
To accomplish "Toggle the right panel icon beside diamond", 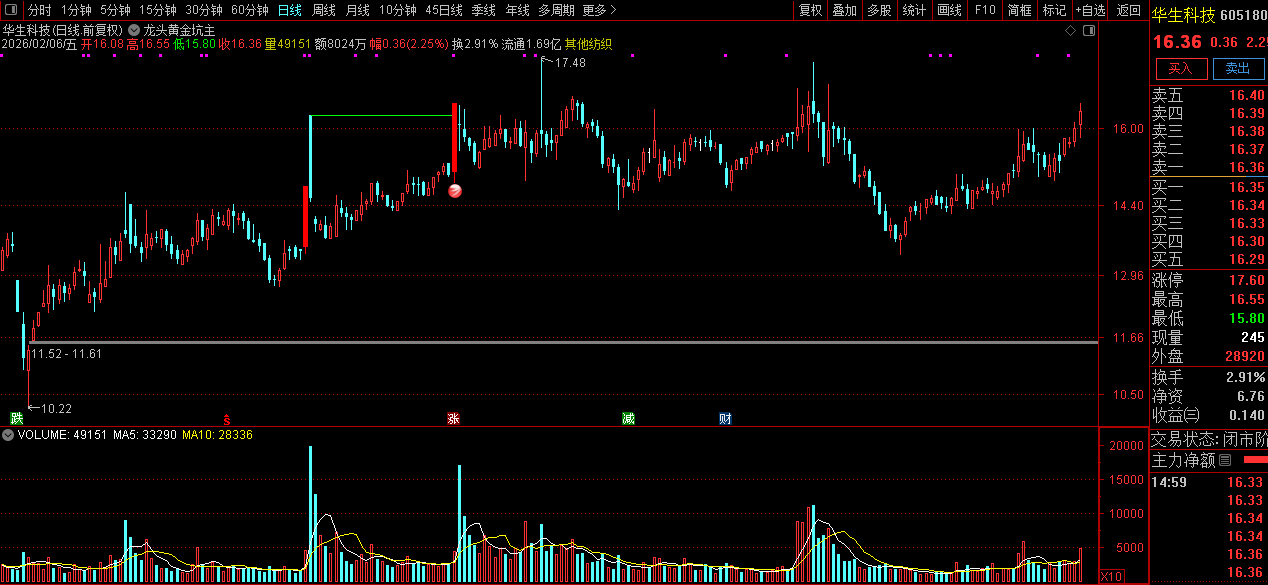I will pos(1089,31).
